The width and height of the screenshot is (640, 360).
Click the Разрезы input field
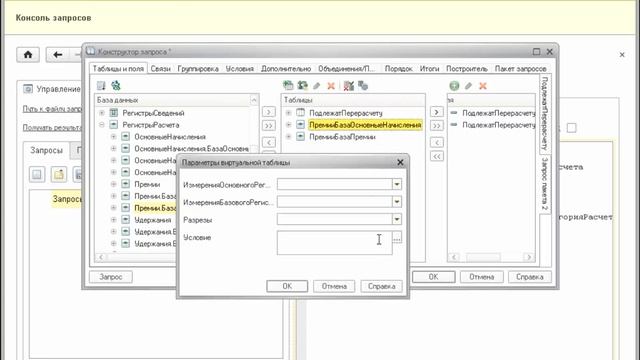pyautogui.click(x=334, y=220)
